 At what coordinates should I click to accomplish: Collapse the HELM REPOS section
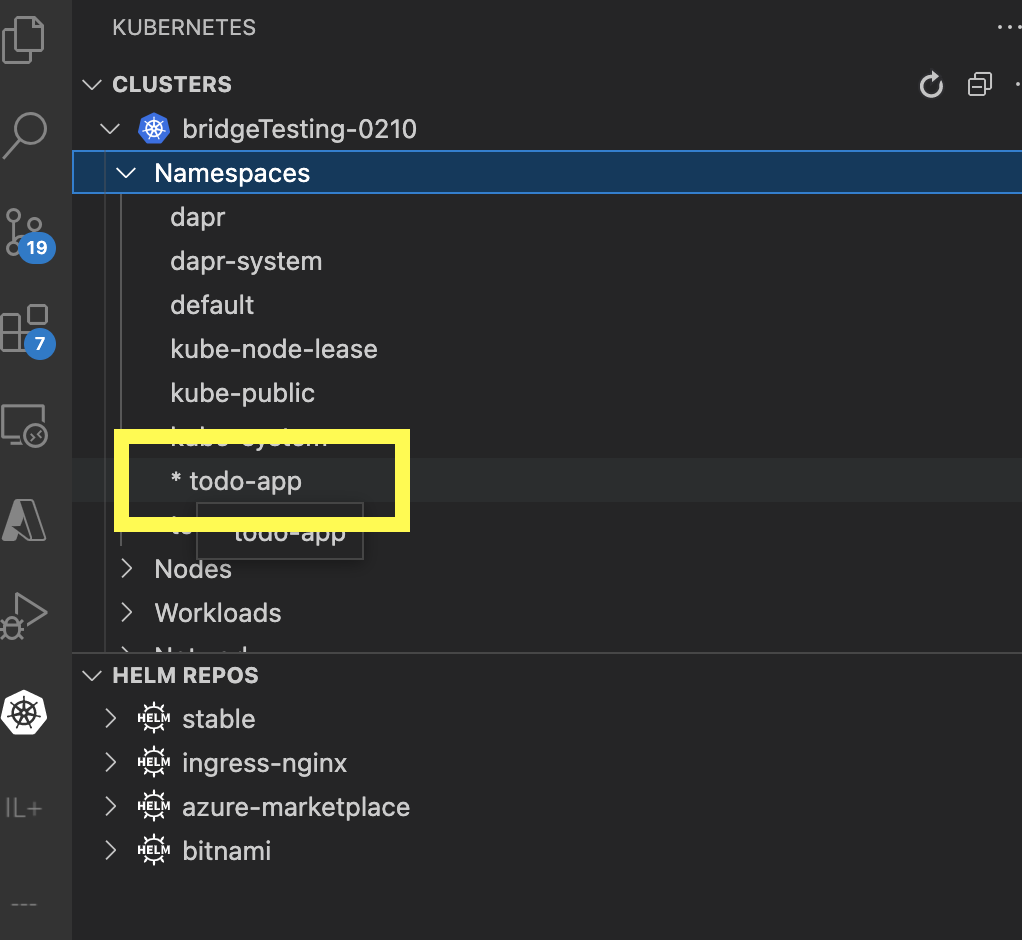pyautogui.click(x=91, y=675)
